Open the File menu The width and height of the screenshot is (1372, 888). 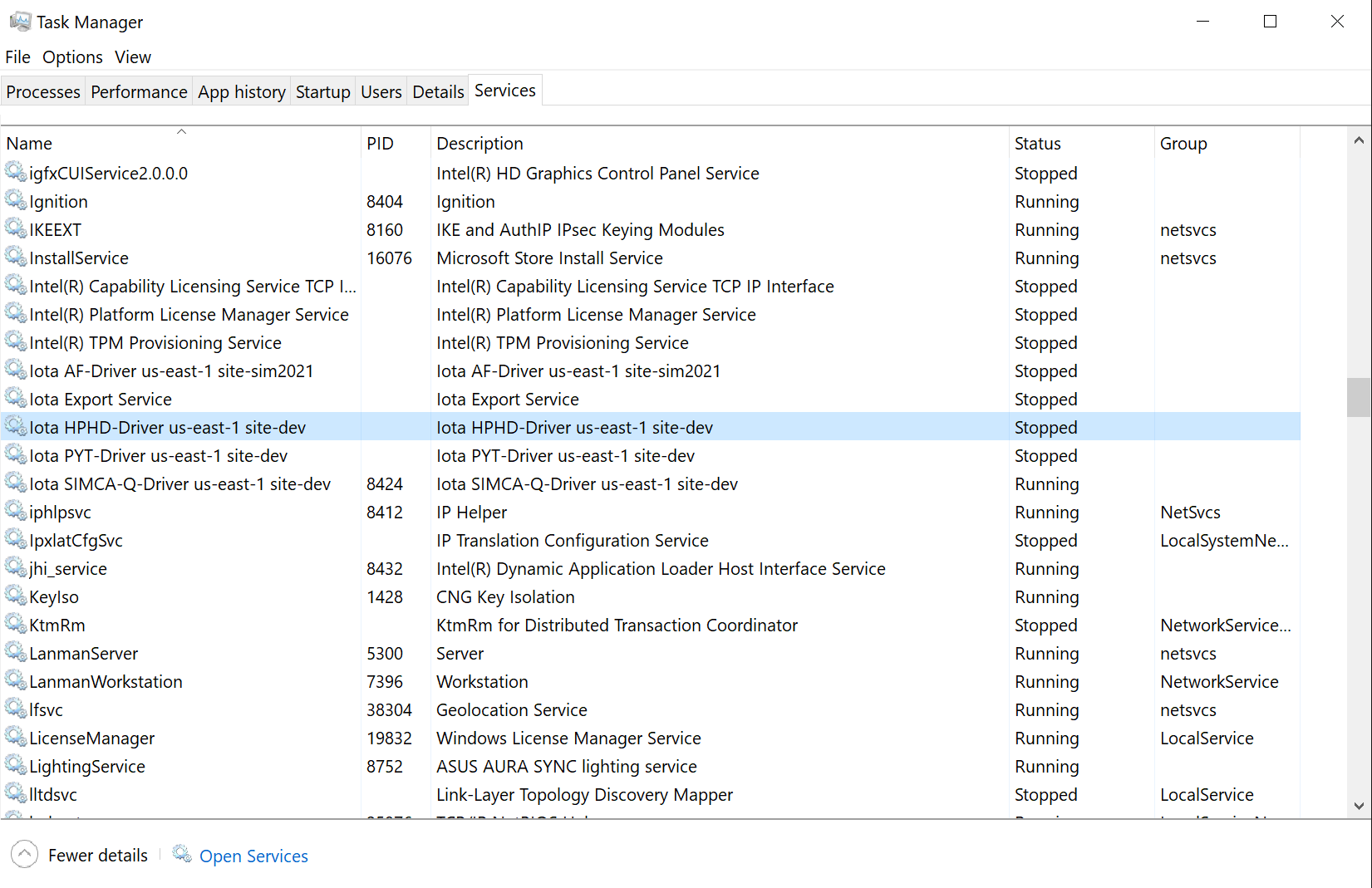(x=17, y=57)
